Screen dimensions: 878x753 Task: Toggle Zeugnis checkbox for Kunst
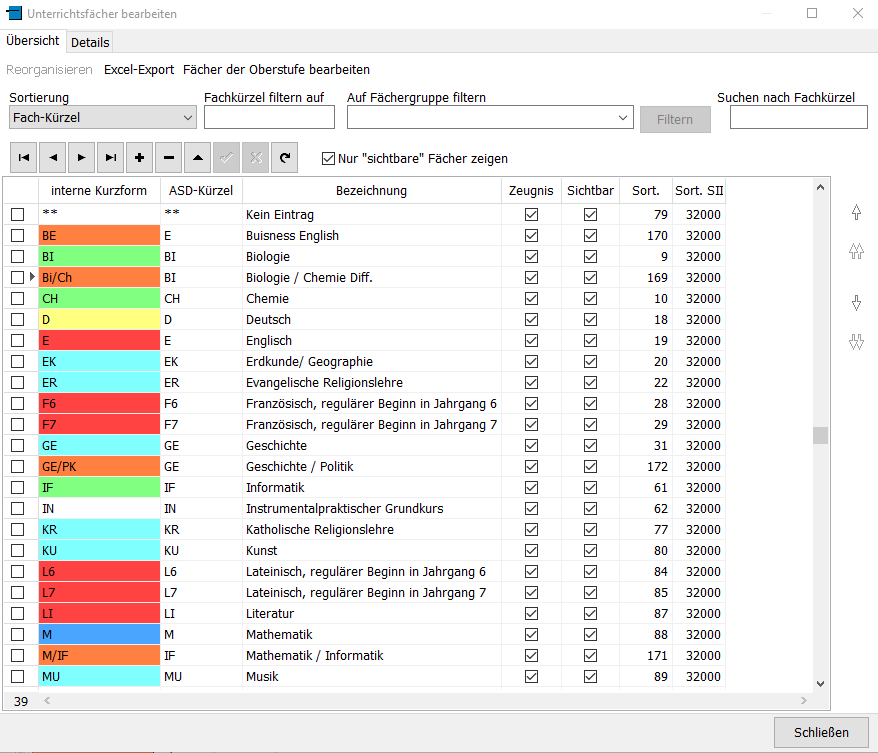coord(531,550)
